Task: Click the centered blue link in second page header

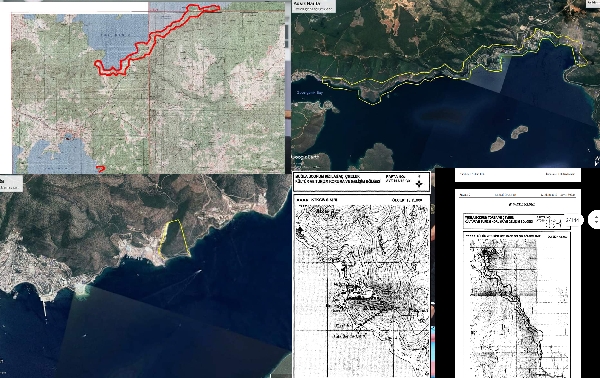Action: 505,195
